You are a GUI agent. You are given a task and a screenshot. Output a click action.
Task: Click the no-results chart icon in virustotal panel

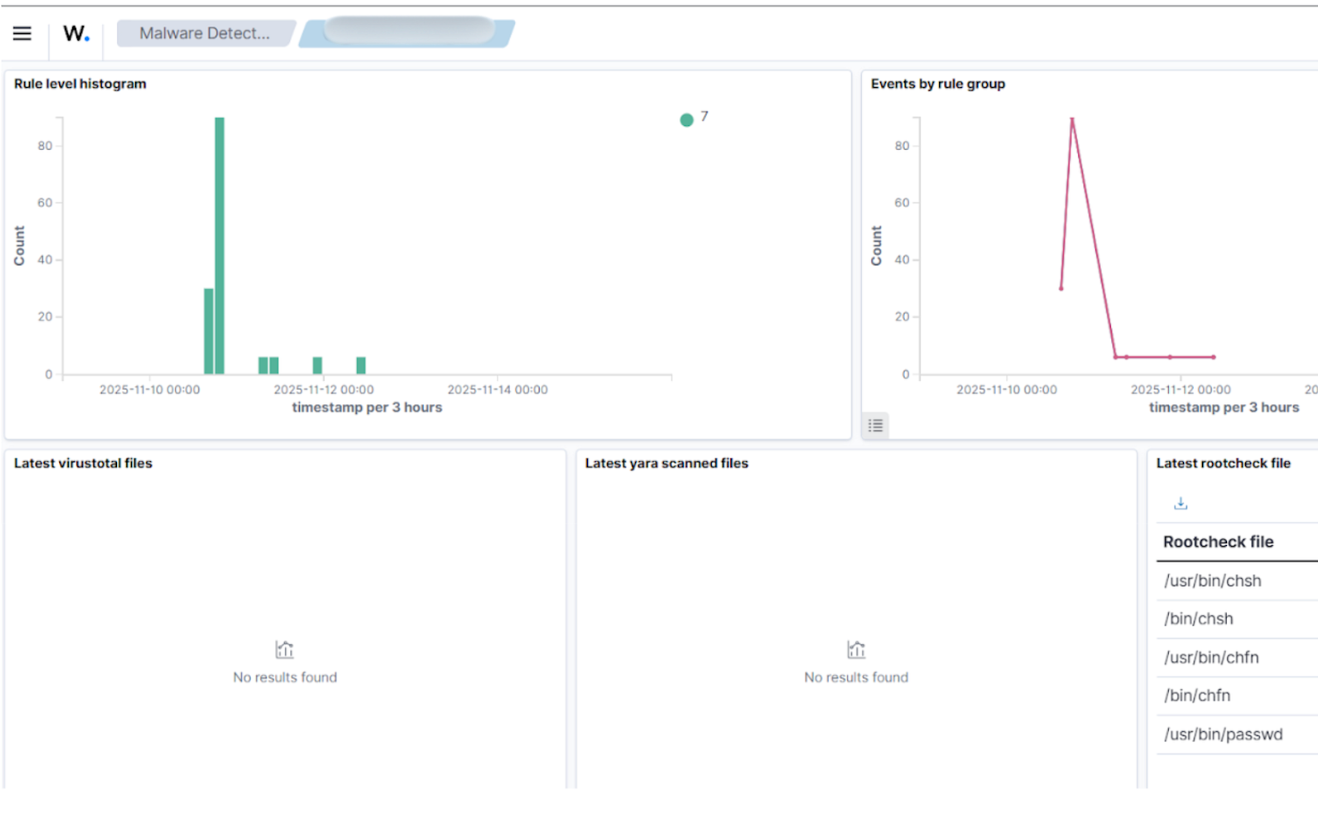[x=285, y=650]
